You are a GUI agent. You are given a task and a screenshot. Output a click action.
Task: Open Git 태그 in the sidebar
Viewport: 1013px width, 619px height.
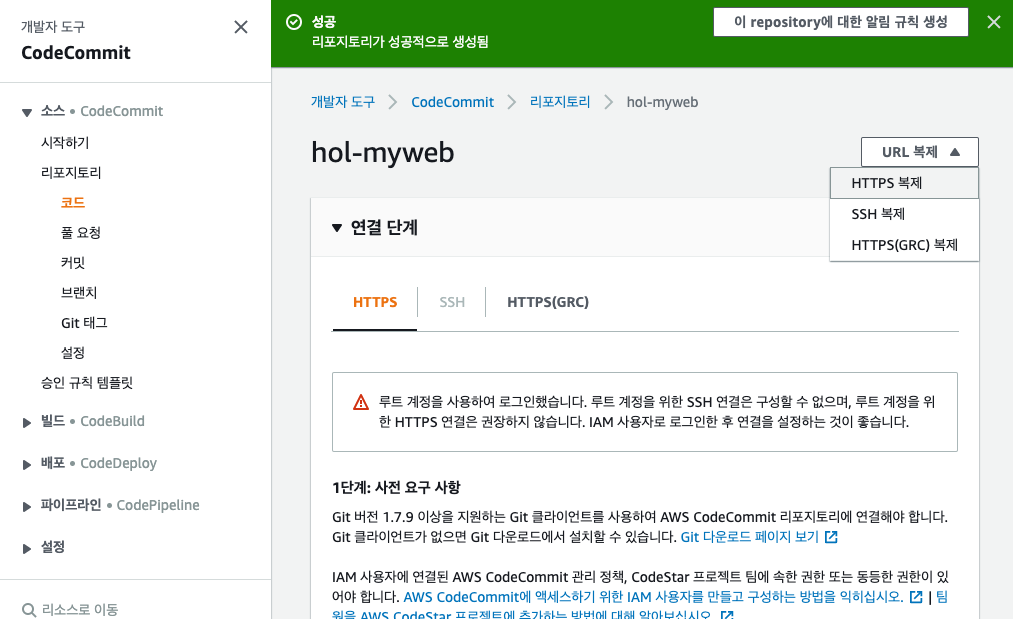click(84, 323)
